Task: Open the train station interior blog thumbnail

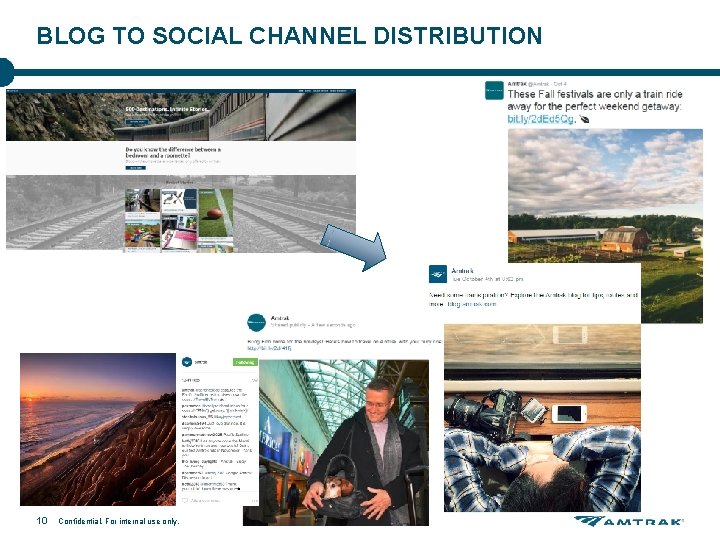Action: [143, 200]
